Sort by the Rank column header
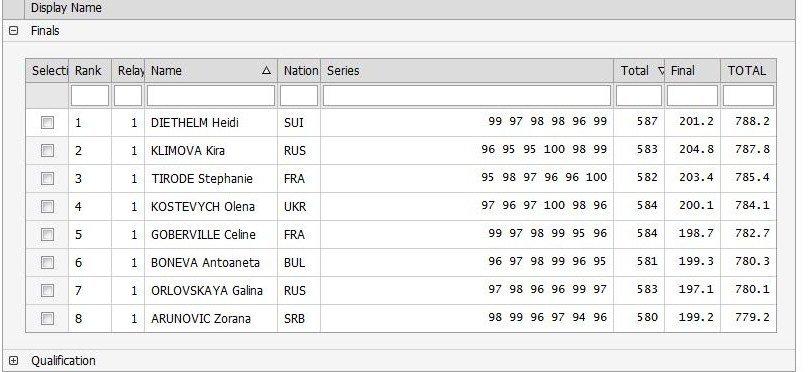810x372 pixels. click(x=90, y=70)
